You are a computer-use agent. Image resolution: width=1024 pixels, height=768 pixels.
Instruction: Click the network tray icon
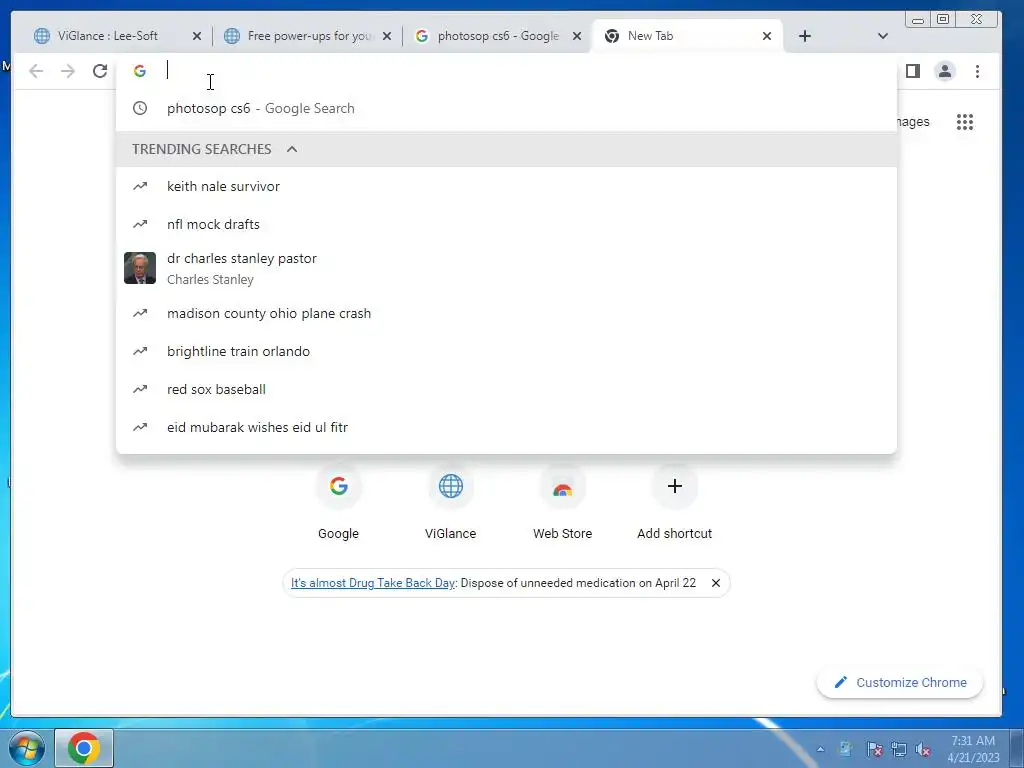coord(899,749)
